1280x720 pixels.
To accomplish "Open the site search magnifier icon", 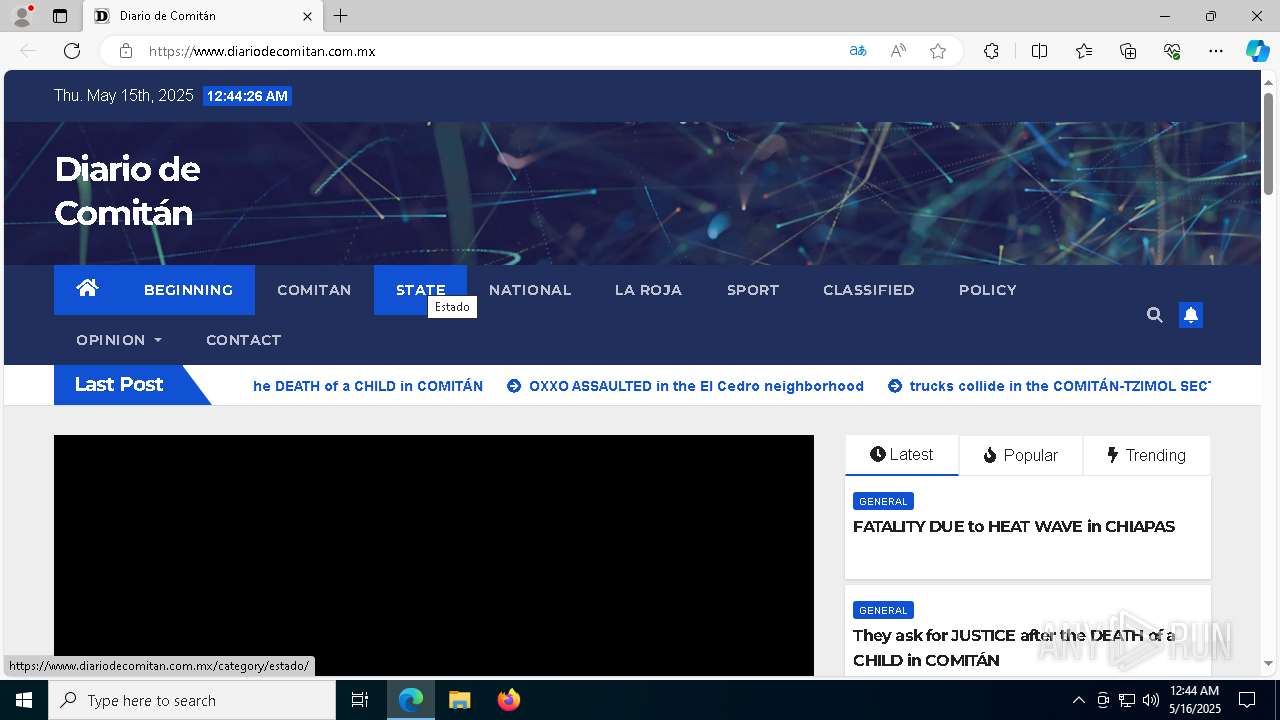I will tap(1155, 315).
